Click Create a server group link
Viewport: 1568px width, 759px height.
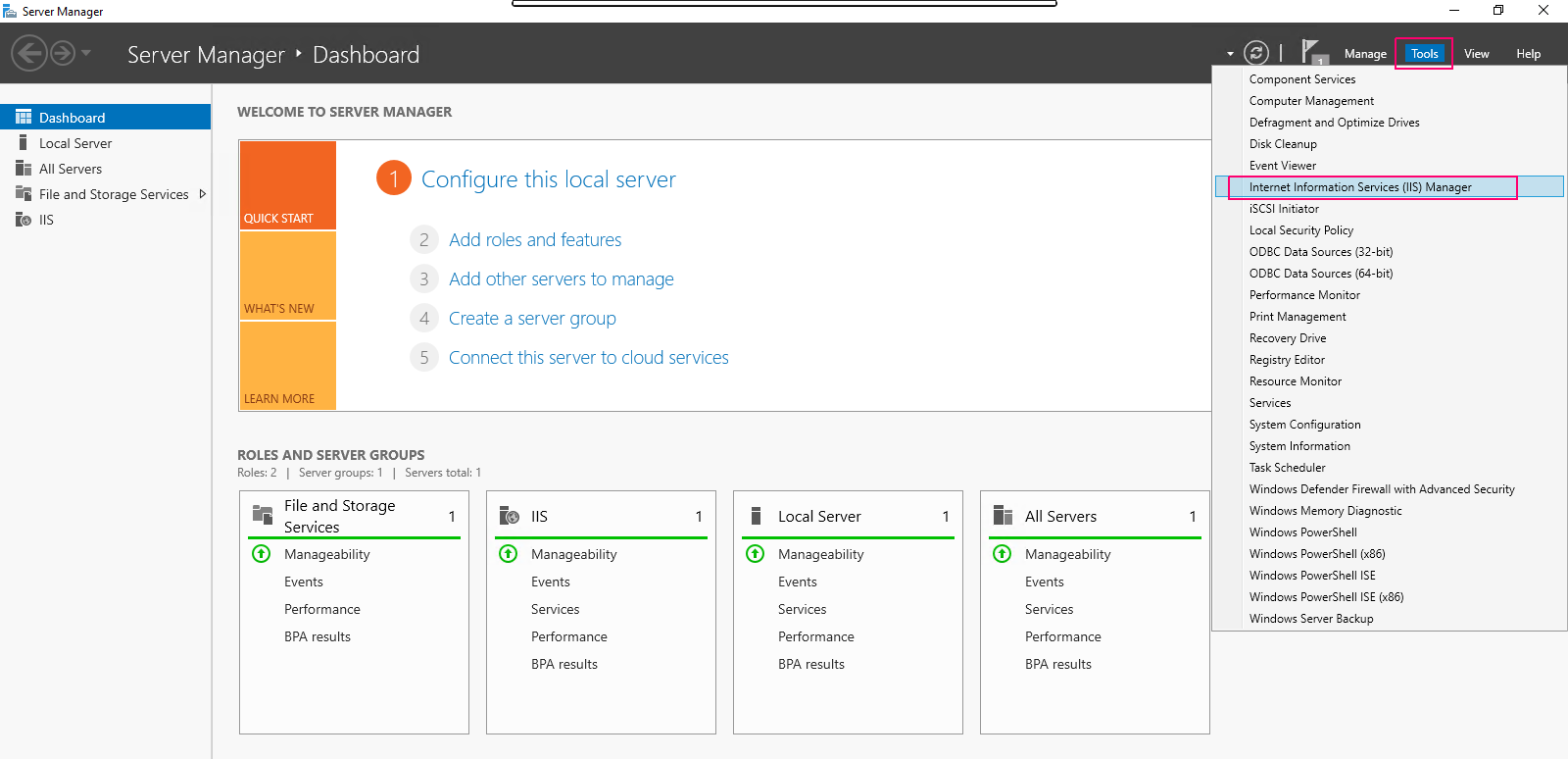532,318
